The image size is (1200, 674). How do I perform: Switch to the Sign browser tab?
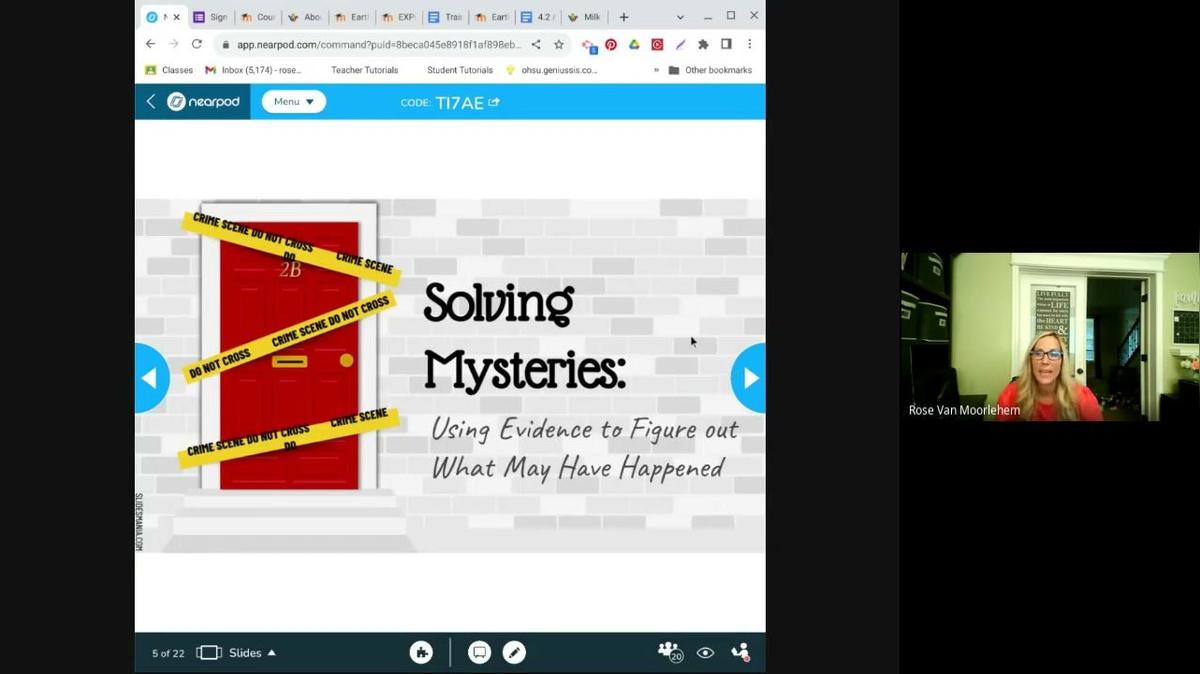click(x=211, y=17)
